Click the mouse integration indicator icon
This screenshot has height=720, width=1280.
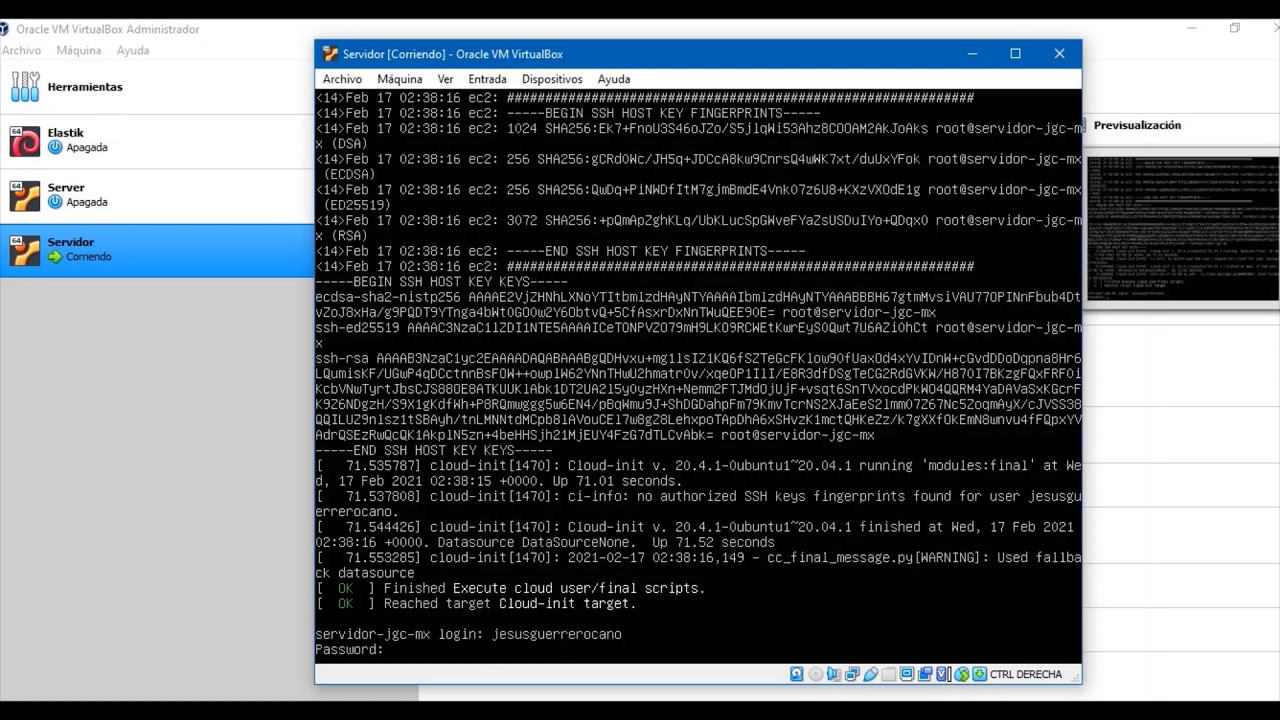(x=962, y=675)
